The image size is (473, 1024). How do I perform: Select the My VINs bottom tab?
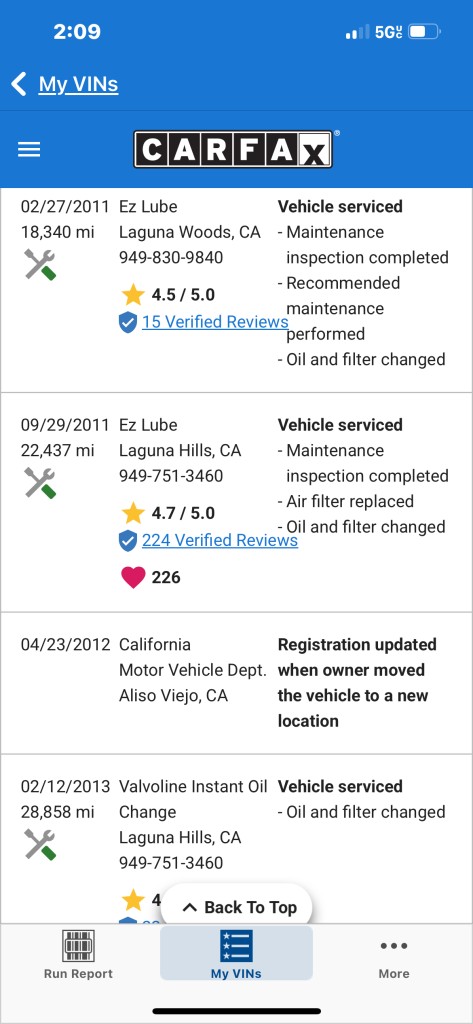236,953
